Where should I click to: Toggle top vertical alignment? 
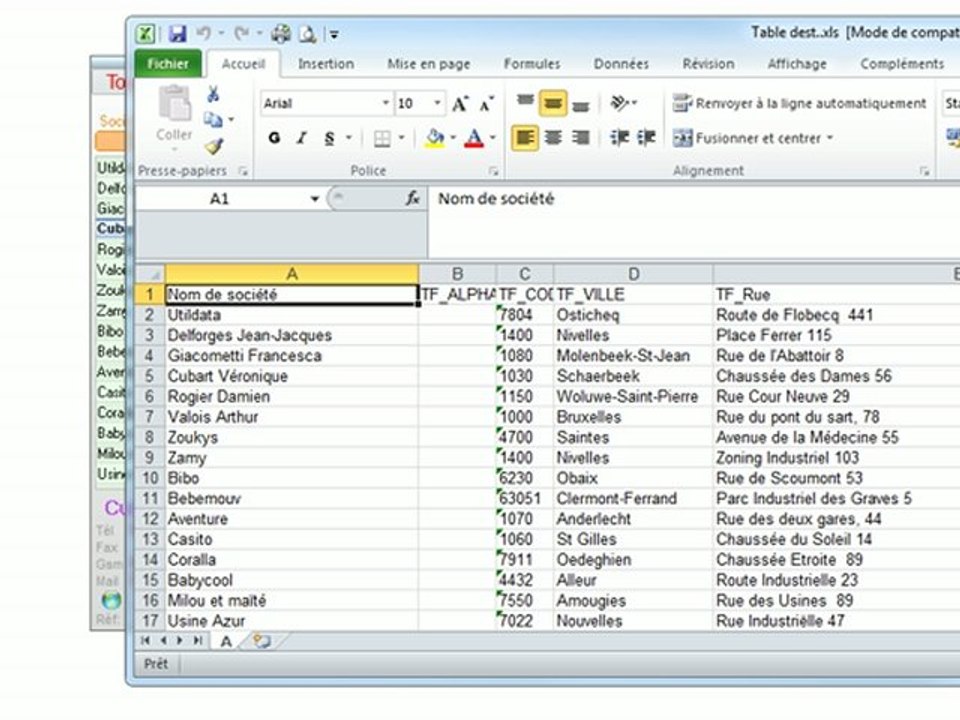pyautogui.click(x=525, y=102)
